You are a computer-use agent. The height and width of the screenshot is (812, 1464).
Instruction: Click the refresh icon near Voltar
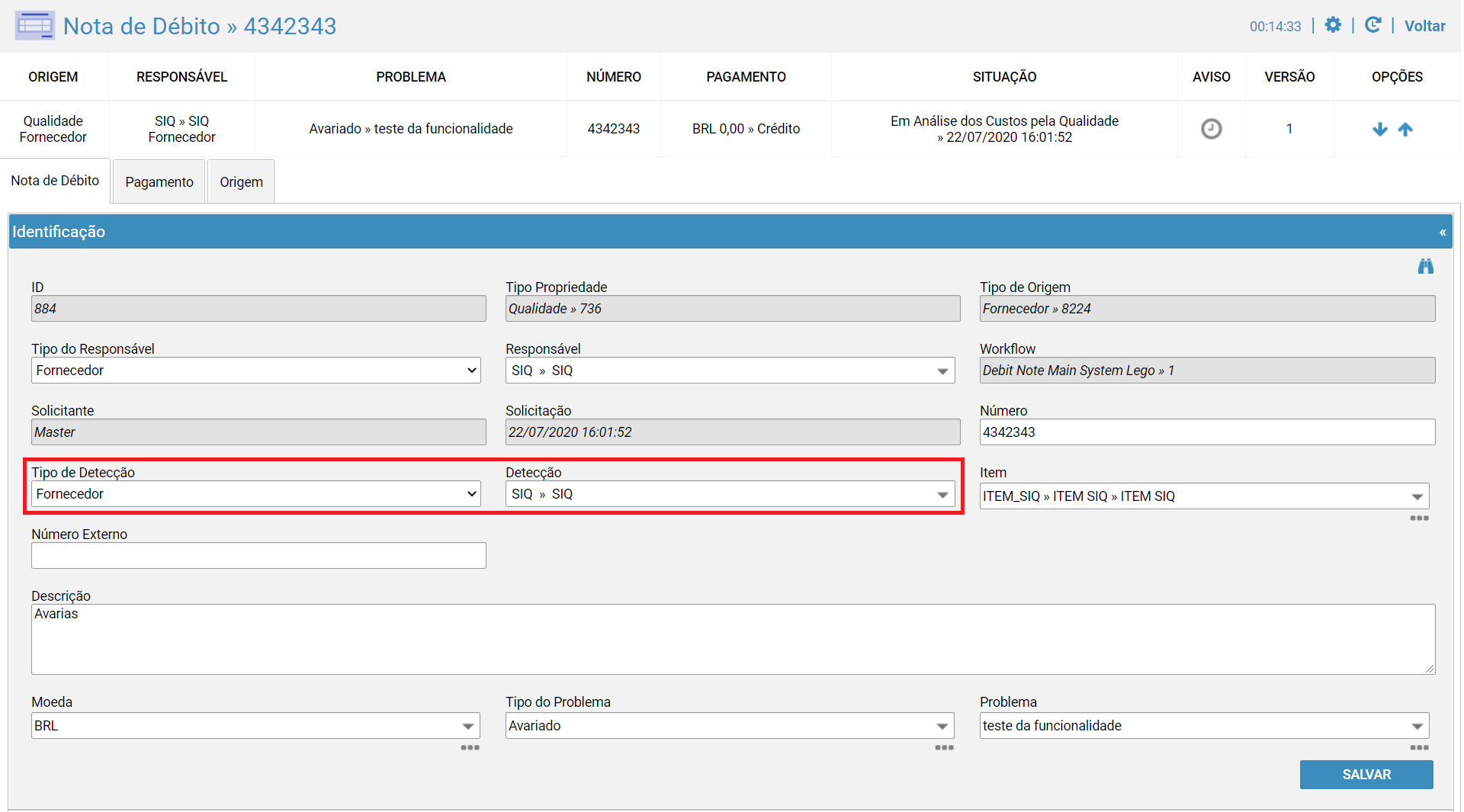pos(1372,25)
